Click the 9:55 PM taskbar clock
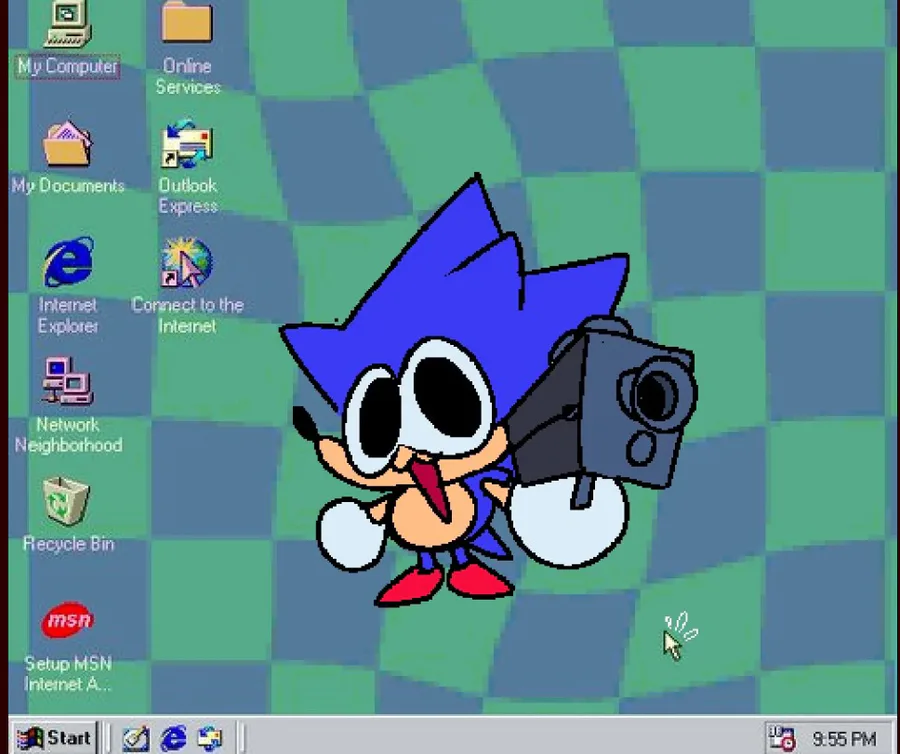Screen dimensions: 900x754 point(844,739)
